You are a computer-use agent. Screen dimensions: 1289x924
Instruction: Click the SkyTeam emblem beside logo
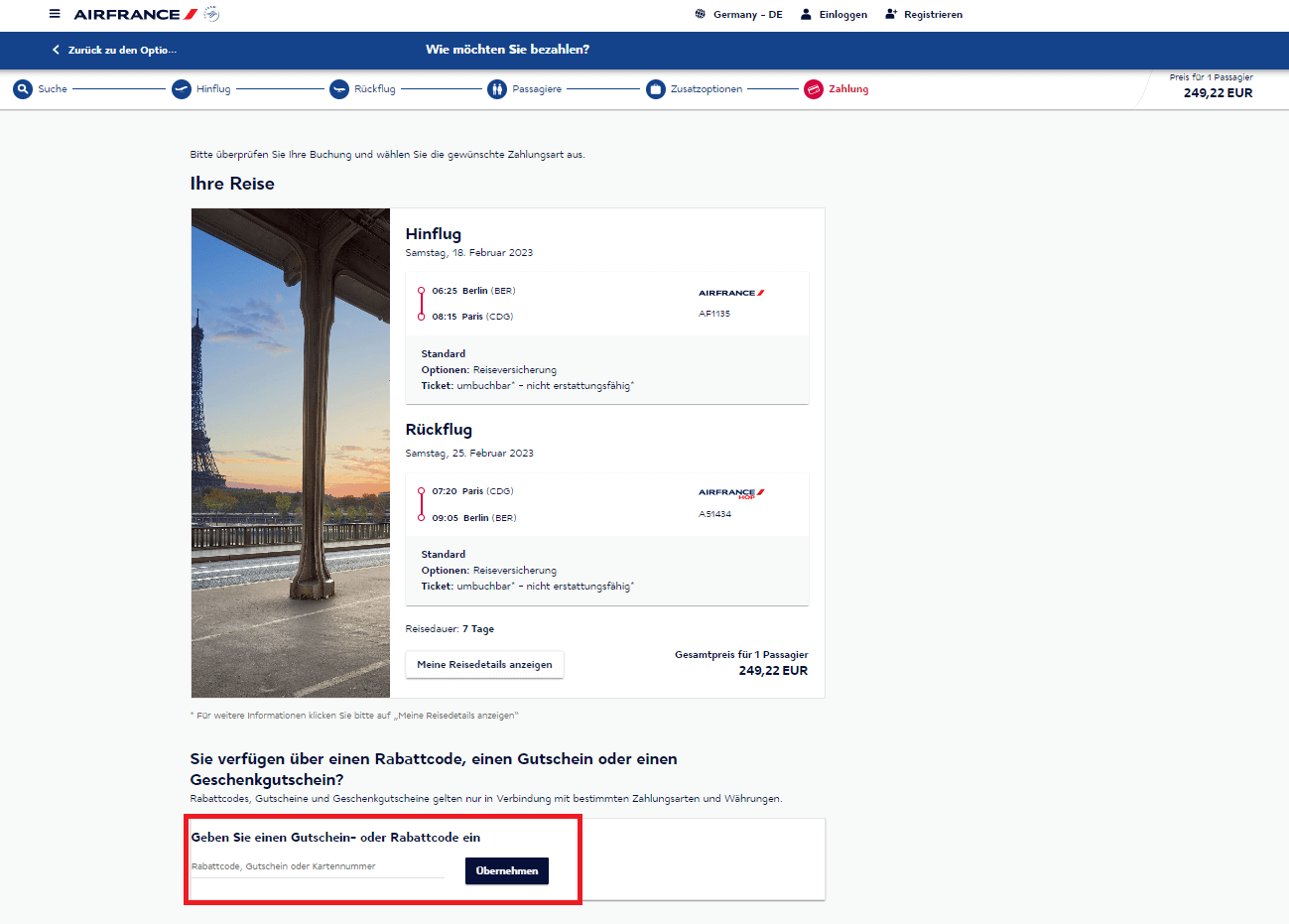(x=211, y=14)
